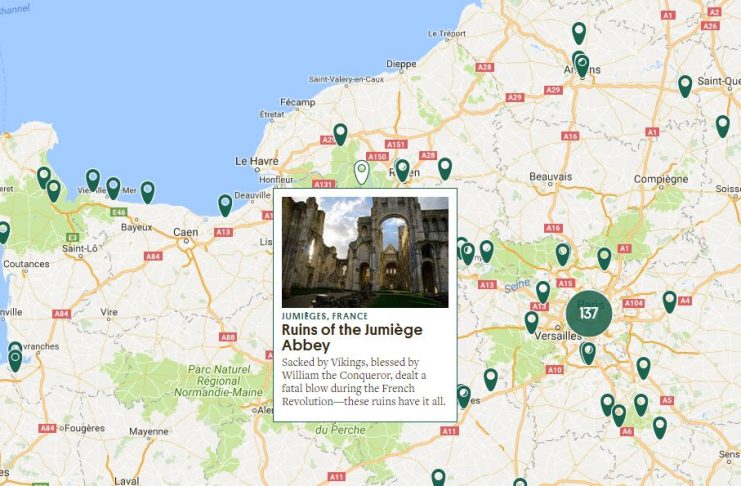741x486 pixels.
Task: Click the Laval town label
Action: tap(127, 481)
